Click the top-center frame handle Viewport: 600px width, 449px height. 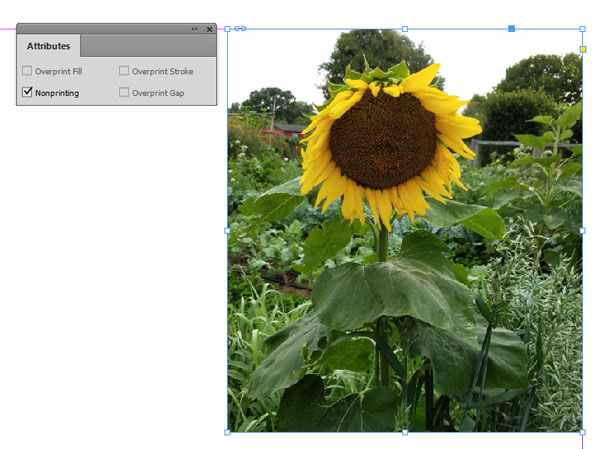(405, 29)
